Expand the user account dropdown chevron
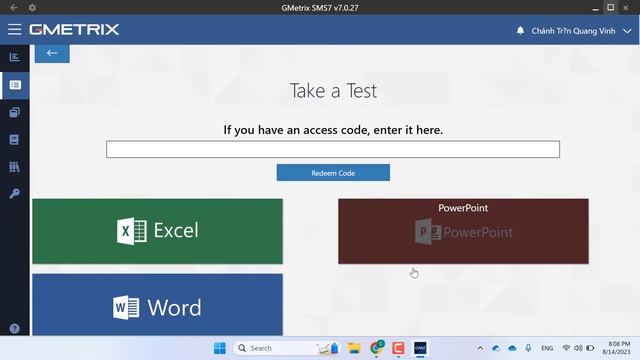 (x=627, y=31)
